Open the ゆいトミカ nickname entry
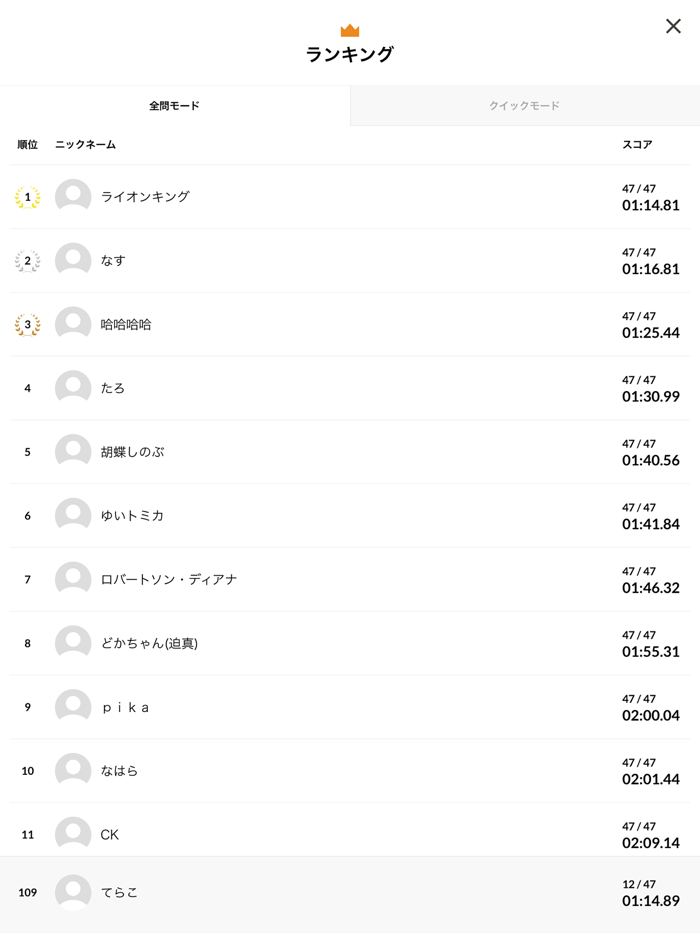 [132, 516]
